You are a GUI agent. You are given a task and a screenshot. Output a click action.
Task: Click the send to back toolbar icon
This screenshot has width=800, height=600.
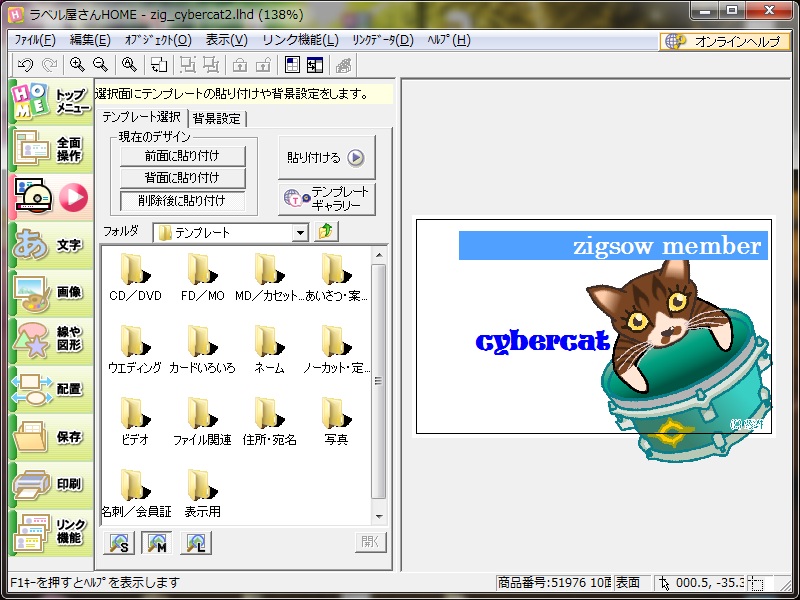211,65
